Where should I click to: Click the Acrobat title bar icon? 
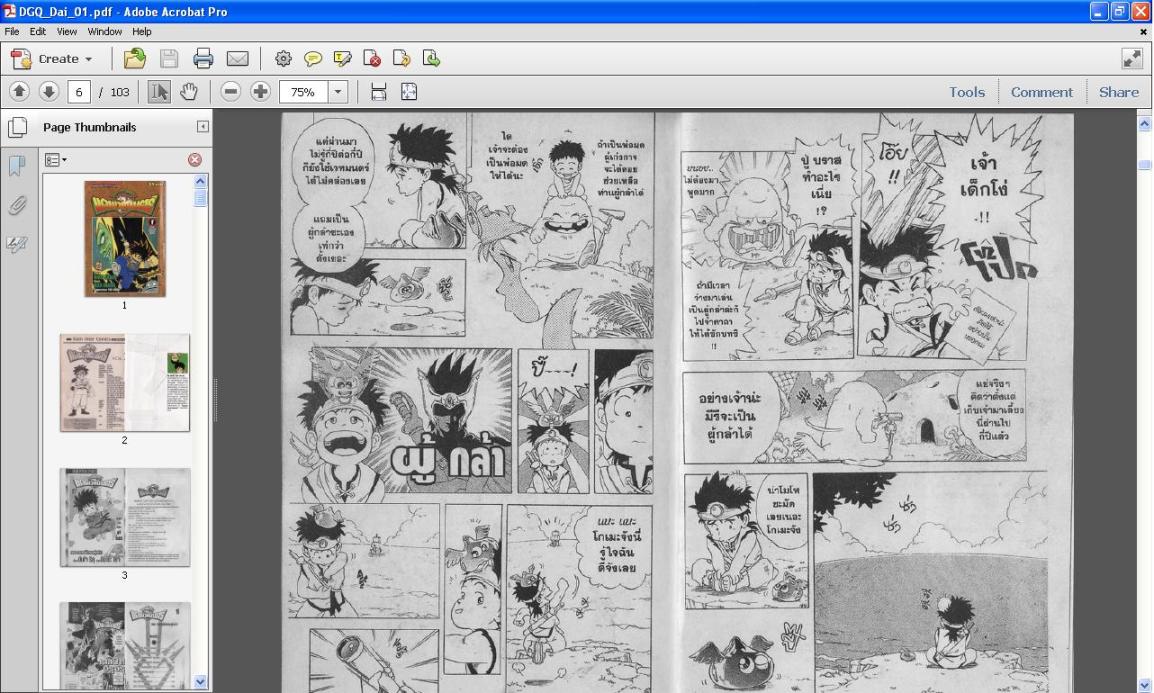pyautogui.click(x=9, y=11)
